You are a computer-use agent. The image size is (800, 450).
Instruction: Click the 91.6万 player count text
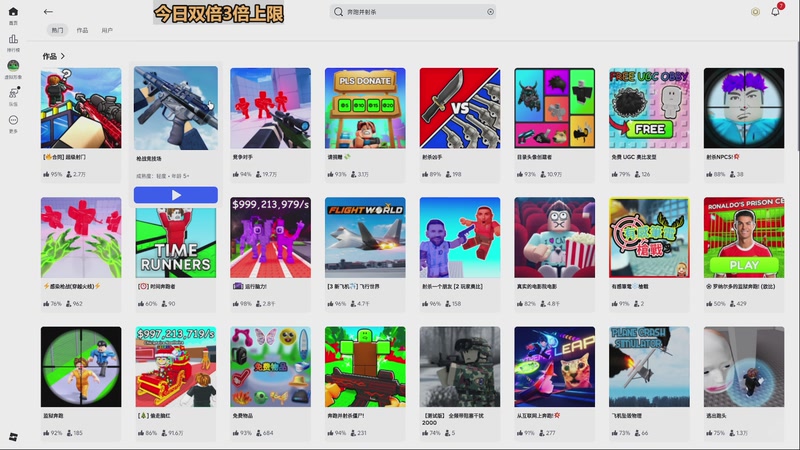click(176, 433)
